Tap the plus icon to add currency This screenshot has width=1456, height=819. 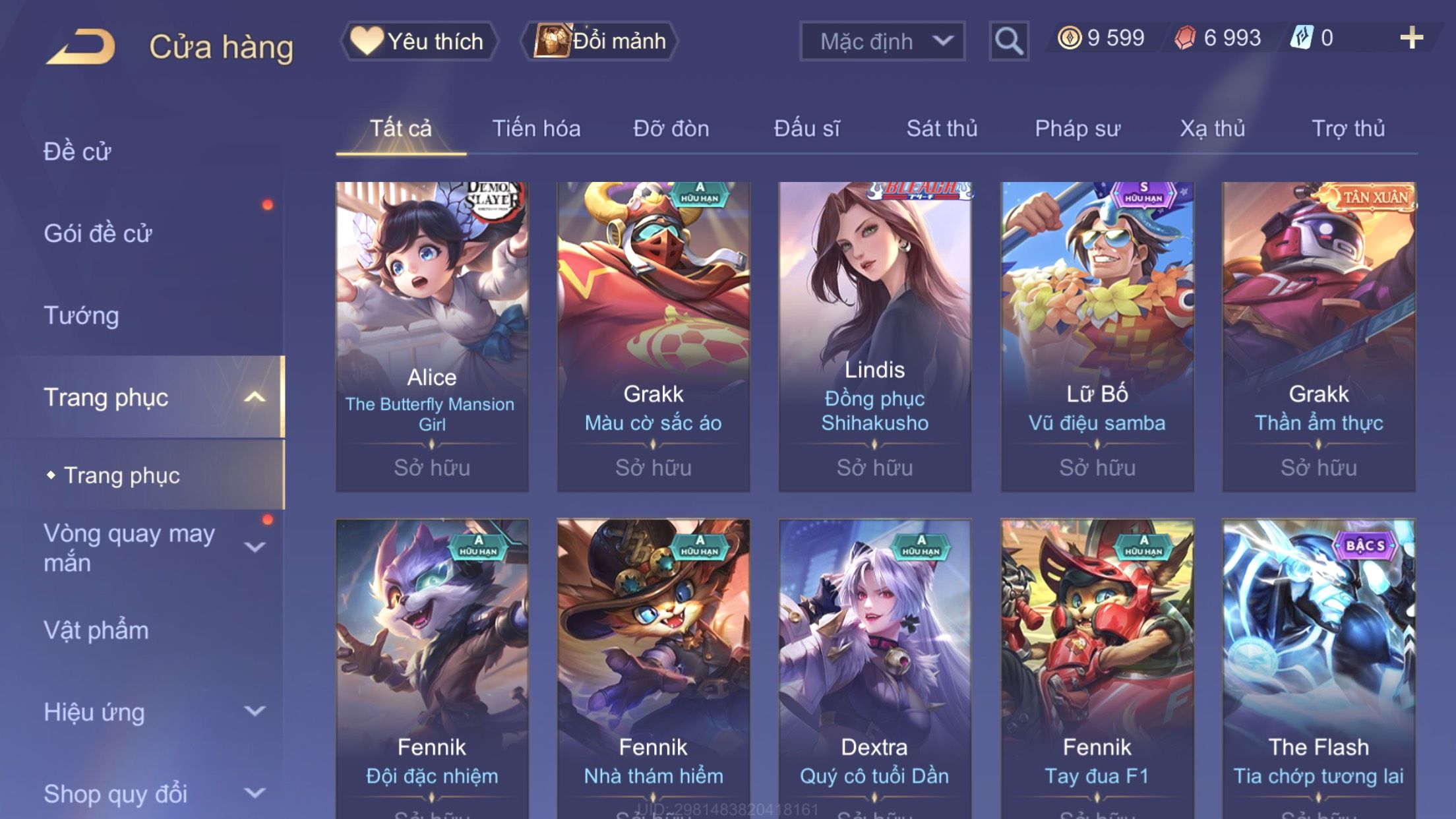click(1411, 38)
